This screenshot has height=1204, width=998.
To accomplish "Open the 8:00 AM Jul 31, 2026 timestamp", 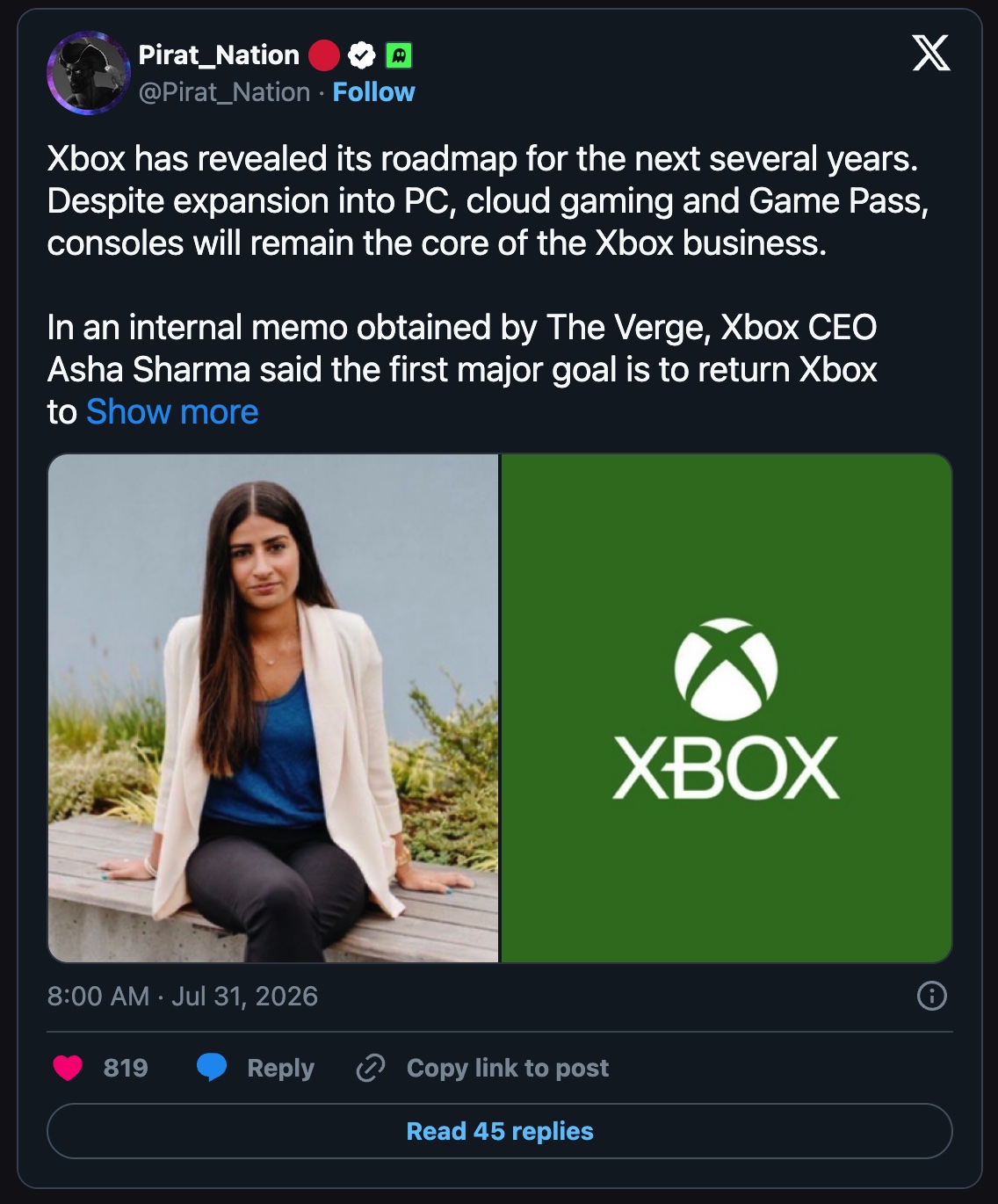I will [183, 996].
